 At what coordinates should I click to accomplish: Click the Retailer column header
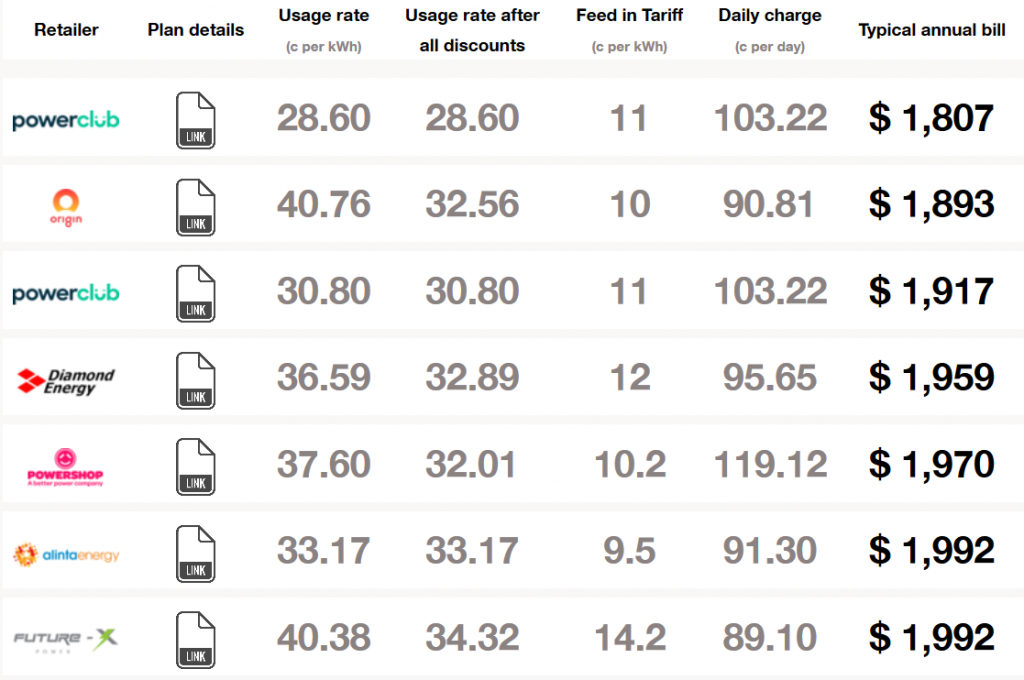(x=66, y=29)
